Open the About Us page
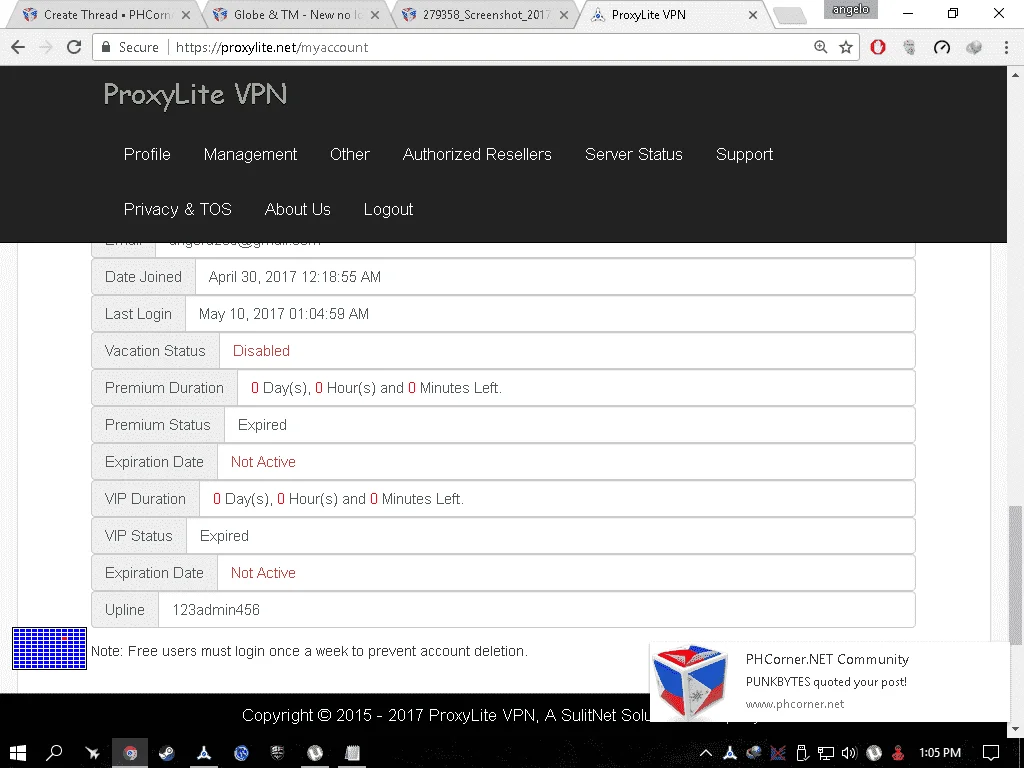The height and width of the screenshot is (768, 1024). click(x=297, y=209)
